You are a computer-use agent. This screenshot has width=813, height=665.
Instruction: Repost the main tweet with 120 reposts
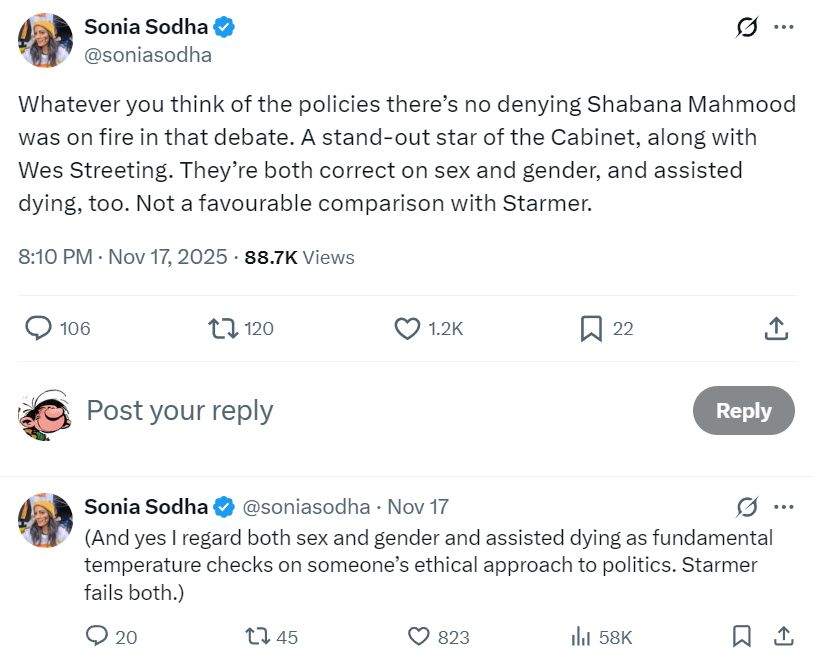pos(220,328)
